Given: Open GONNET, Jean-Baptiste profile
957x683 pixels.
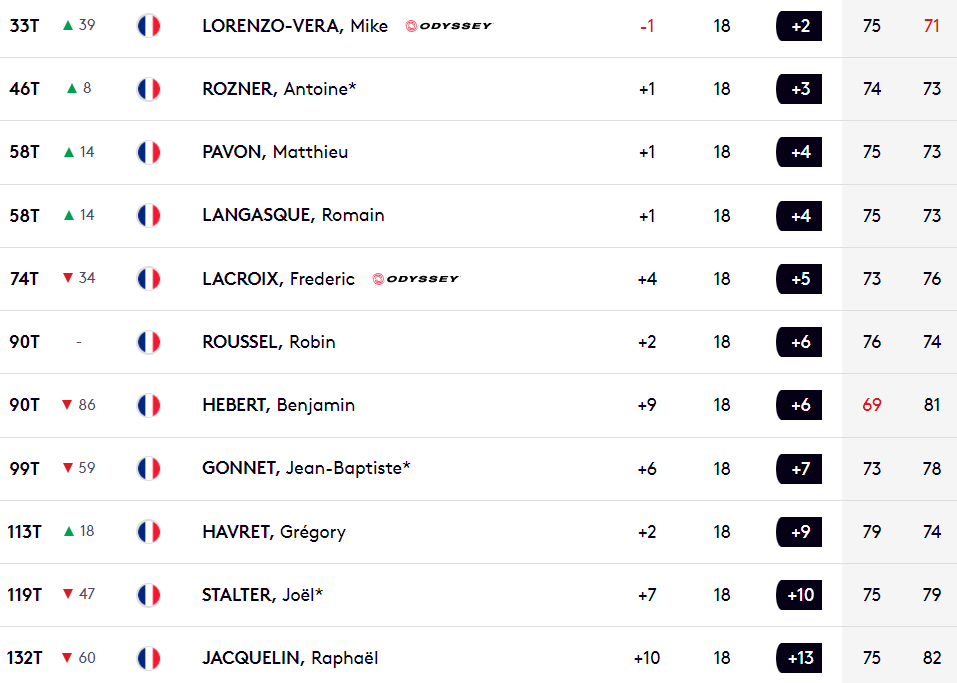Looking at the screenshot, I should [x=306, y=468].
